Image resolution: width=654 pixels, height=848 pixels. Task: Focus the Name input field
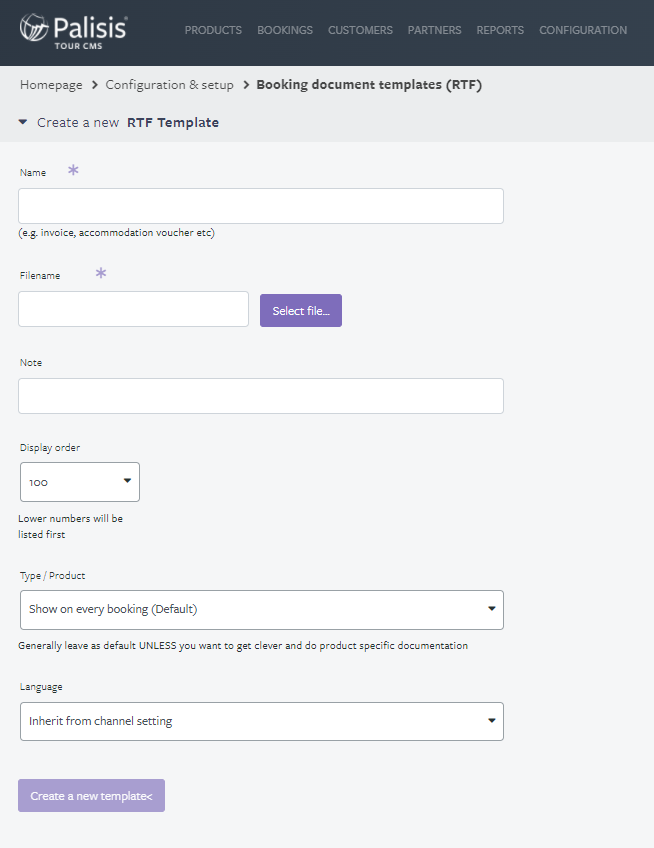click(x=261, y=206)
